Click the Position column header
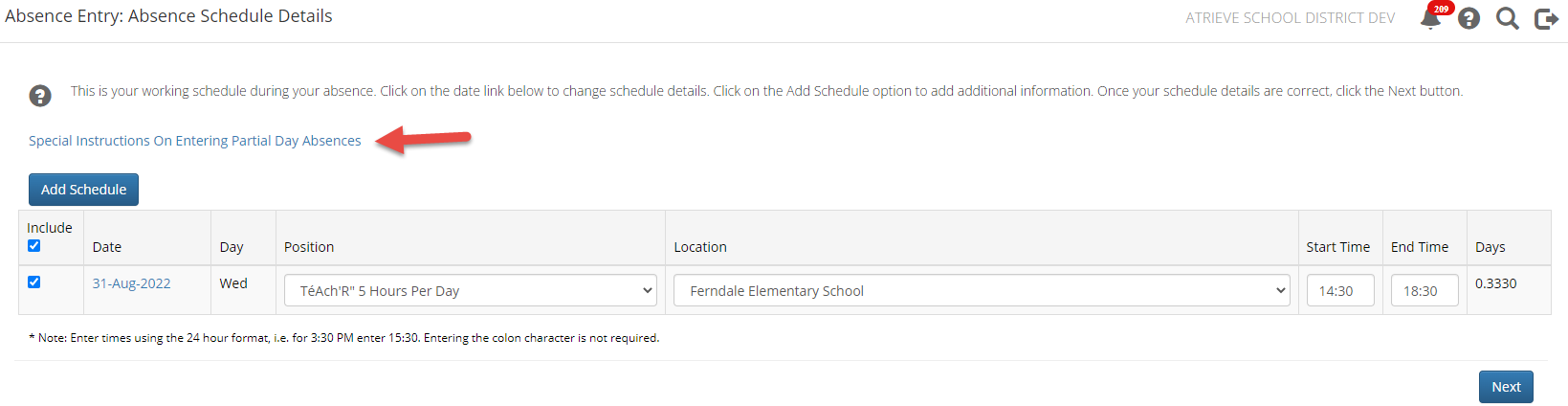This screenshot has height=406, width=1568. [309, 247]
